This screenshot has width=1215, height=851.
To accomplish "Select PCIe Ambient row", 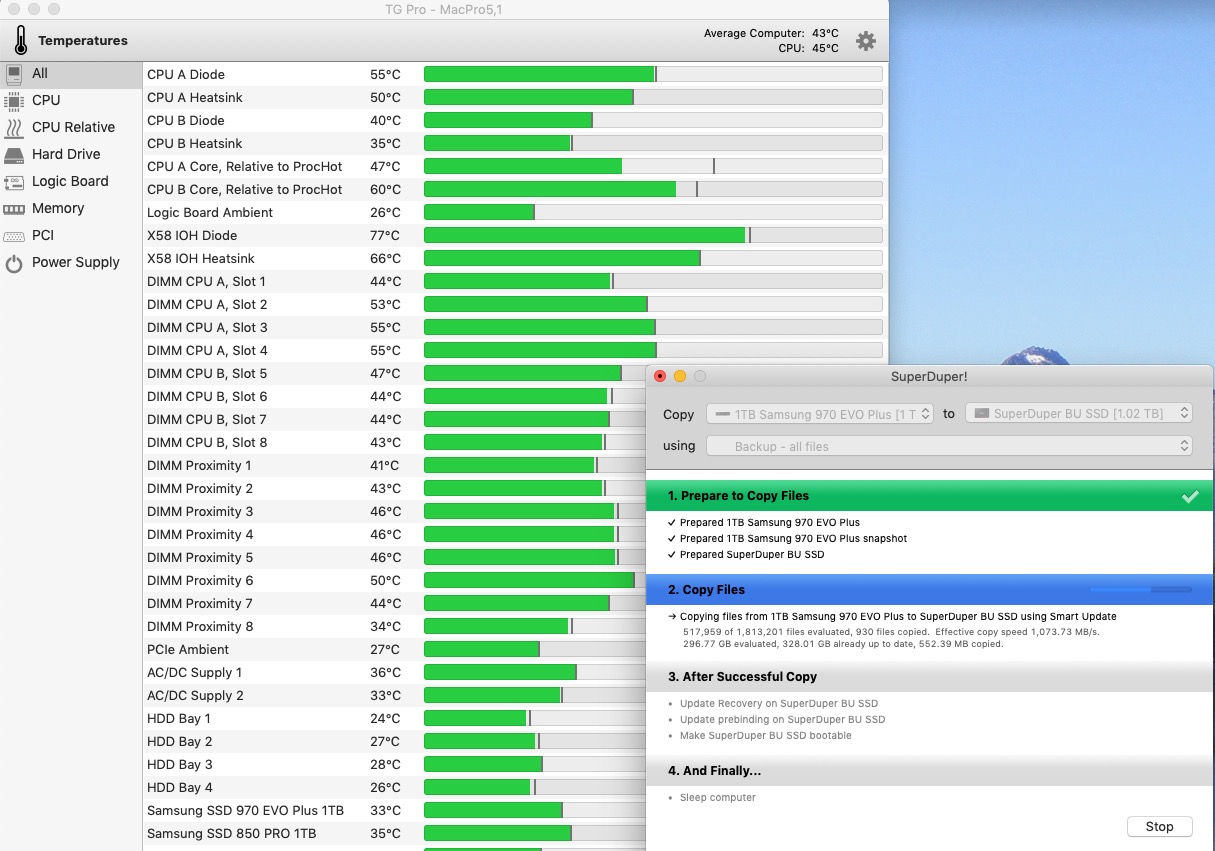I will 395,649.
